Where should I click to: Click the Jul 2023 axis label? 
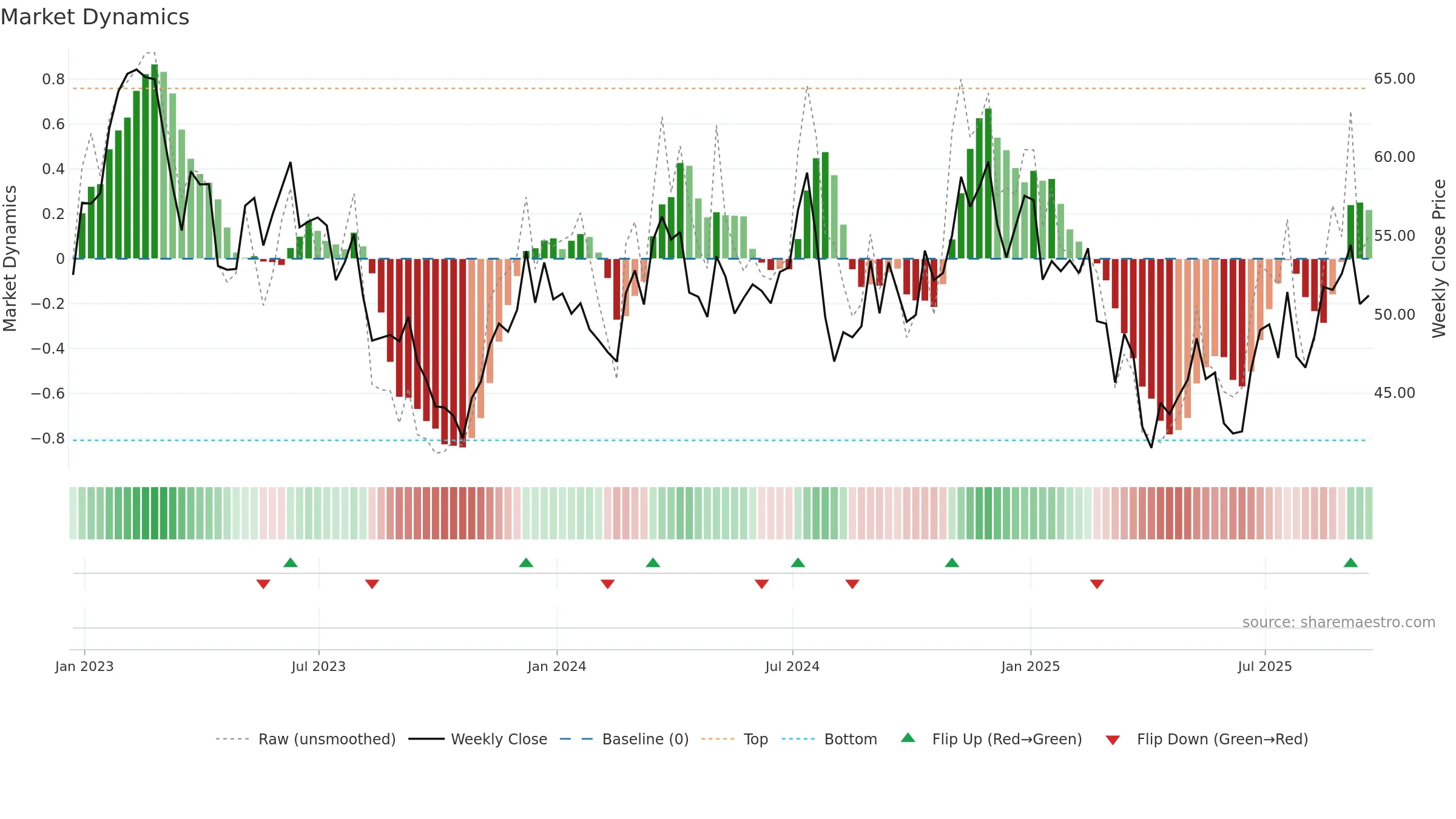coord(318,666)
